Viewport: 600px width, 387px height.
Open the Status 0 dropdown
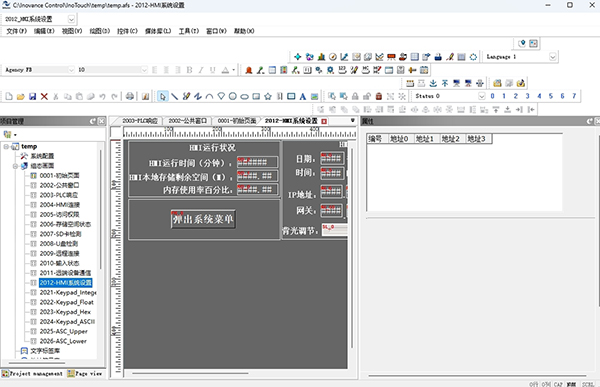pos(482,96)
